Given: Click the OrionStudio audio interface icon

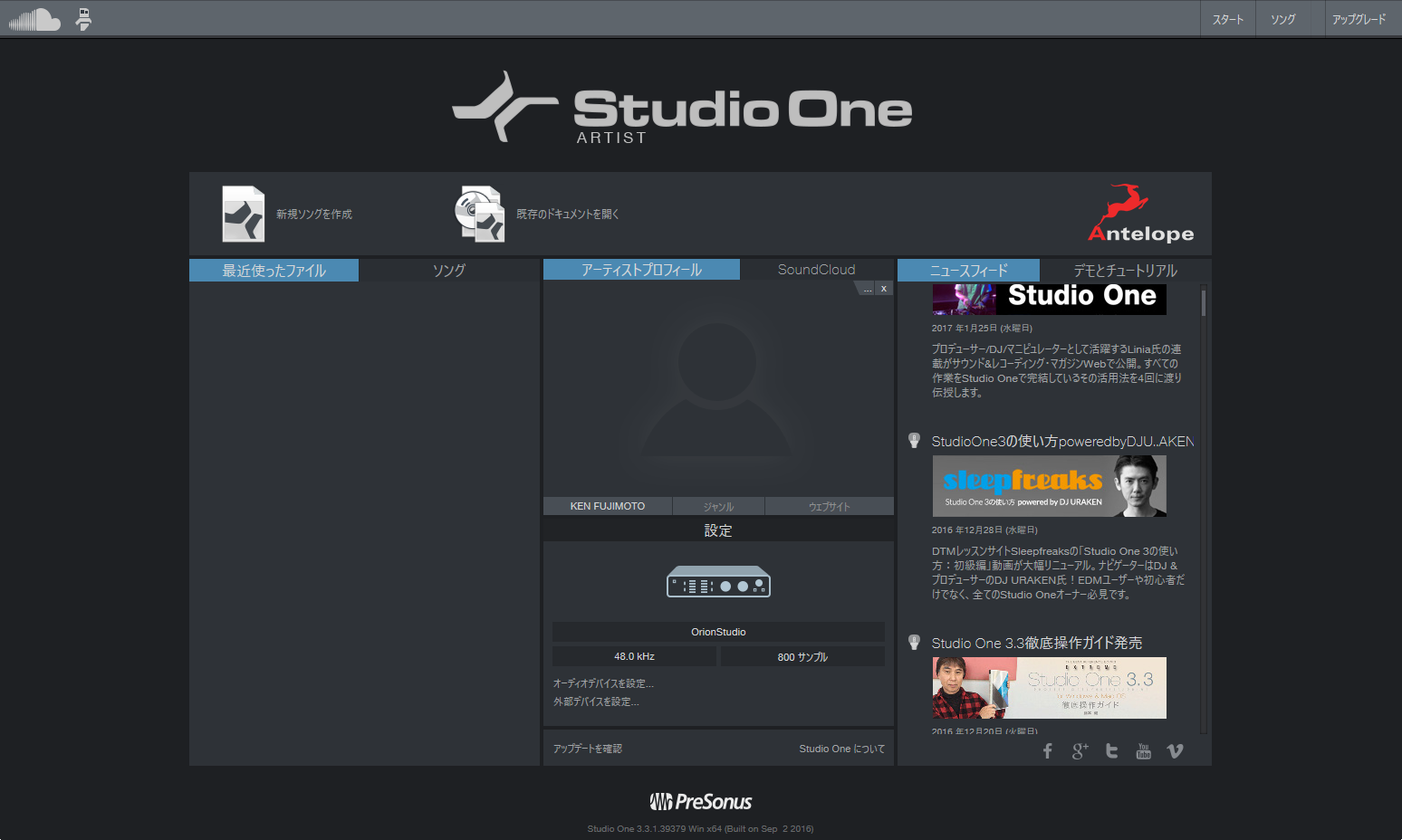Looking at the screenshot, I should (718, 582).
